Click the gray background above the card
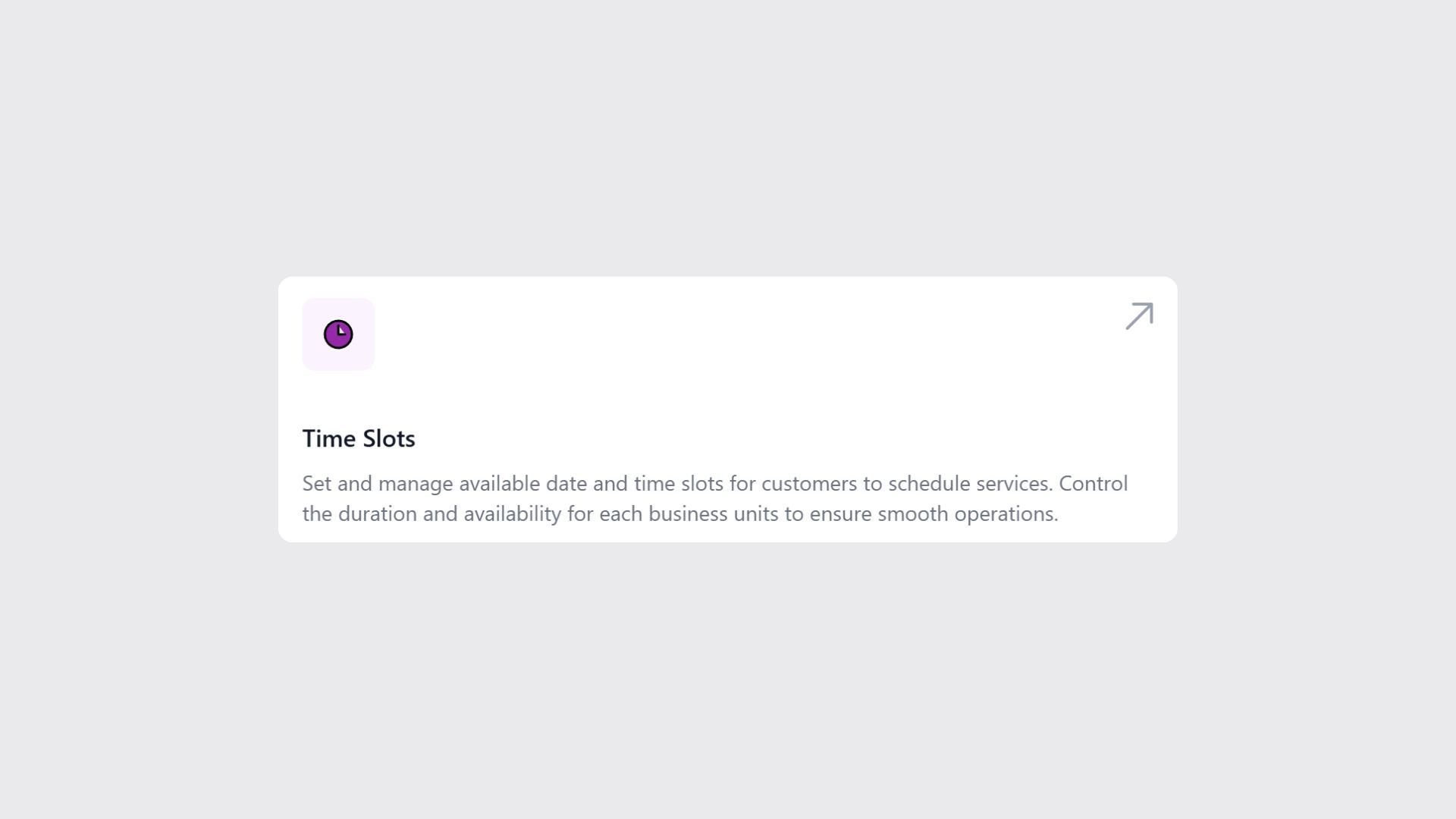The height and width of the screenshot is (819, 1456). click(x=726, y=136)
